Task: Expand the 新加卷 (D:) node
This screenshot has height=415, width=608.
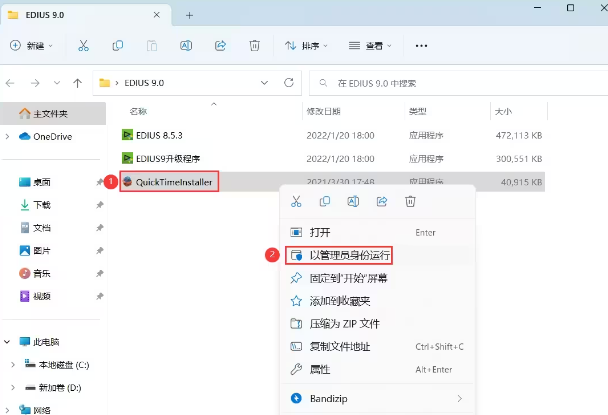Action: coord(13,387)
